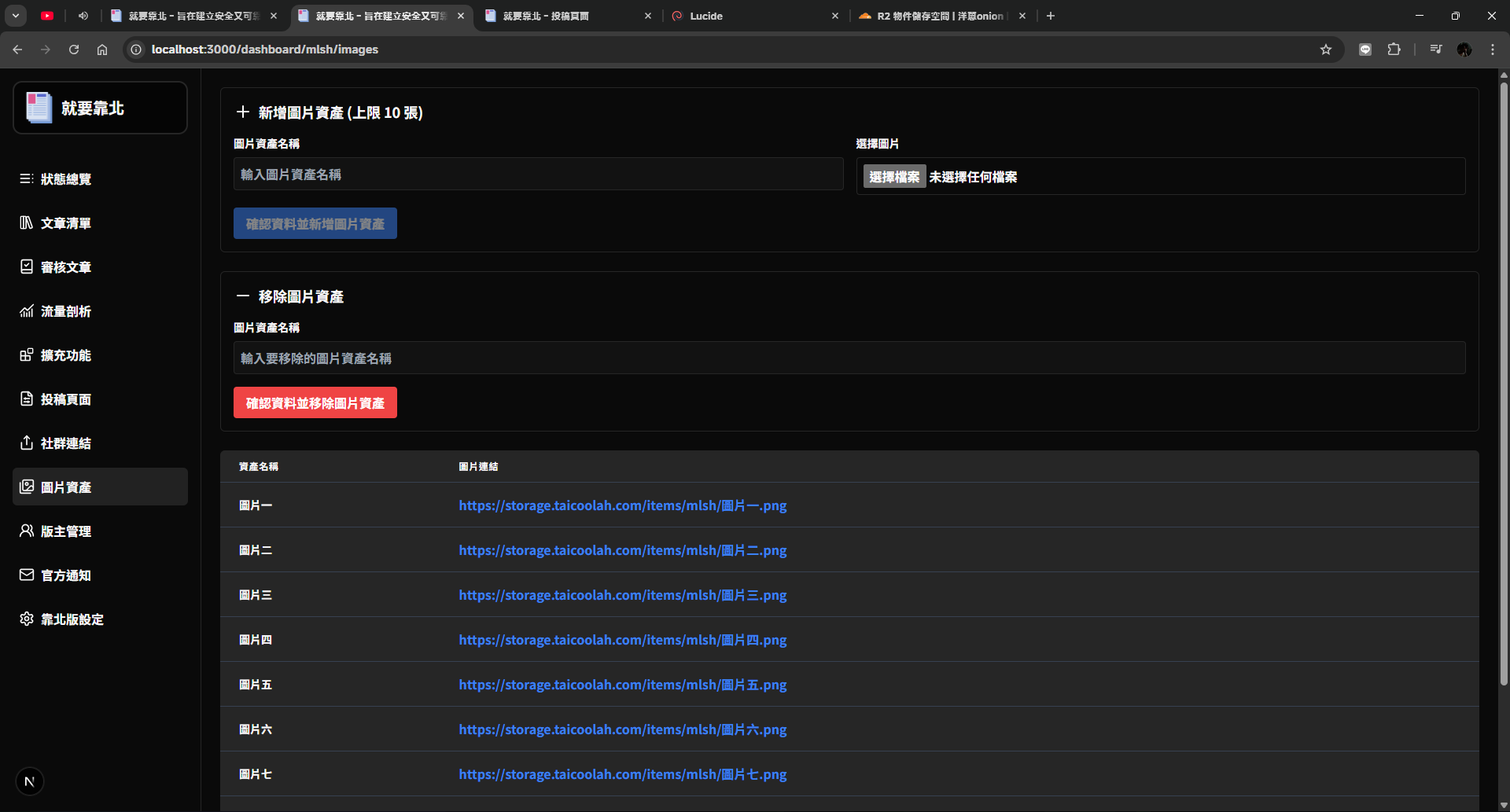1510x812 pixels.
Task: Go to 投稿頁面 in sidebar
Action: (100, 399)
